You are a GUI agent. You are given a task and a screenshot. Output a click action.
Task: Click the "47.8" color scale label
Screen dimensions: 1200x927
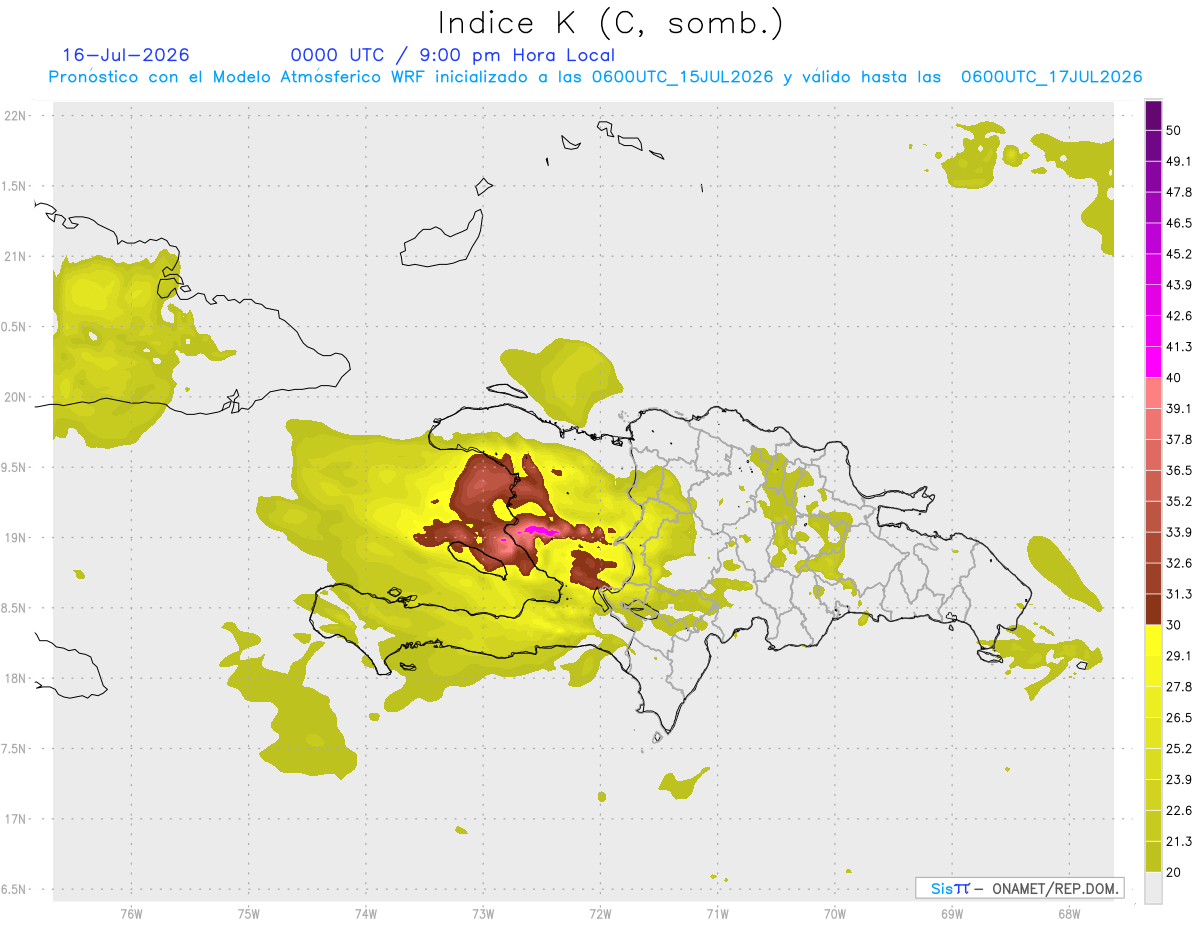[1179, 192]
